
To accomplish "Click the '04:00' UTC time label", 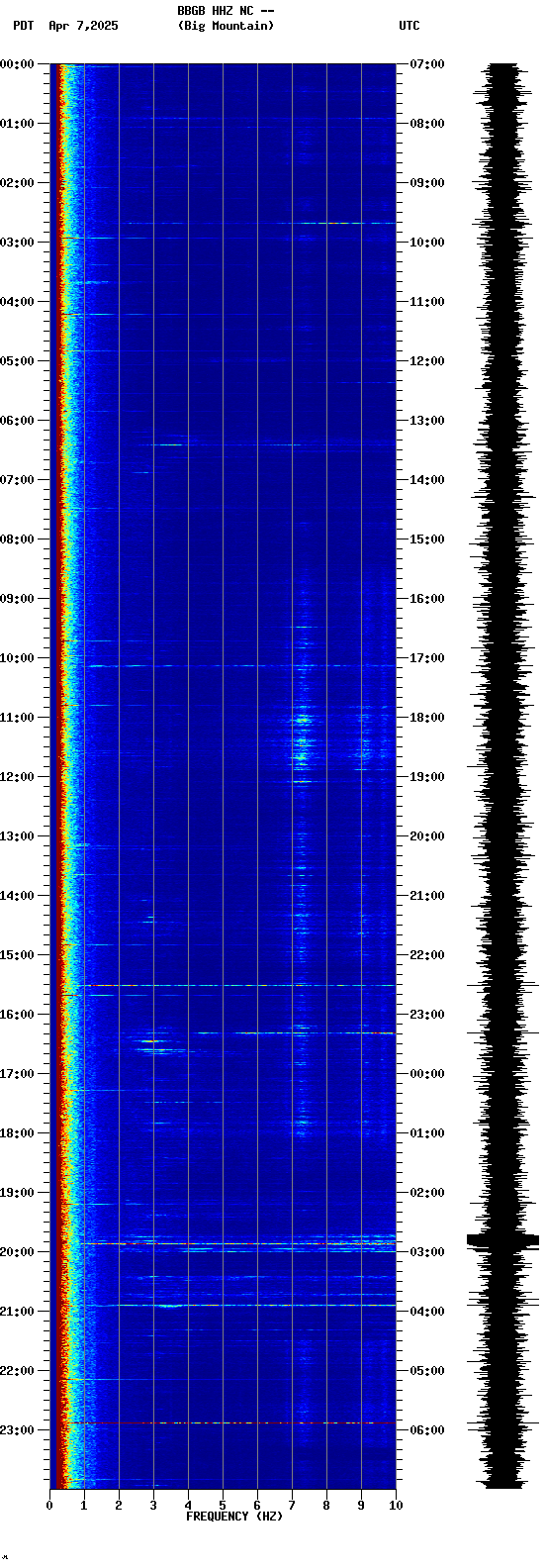I will [427, 1312].
